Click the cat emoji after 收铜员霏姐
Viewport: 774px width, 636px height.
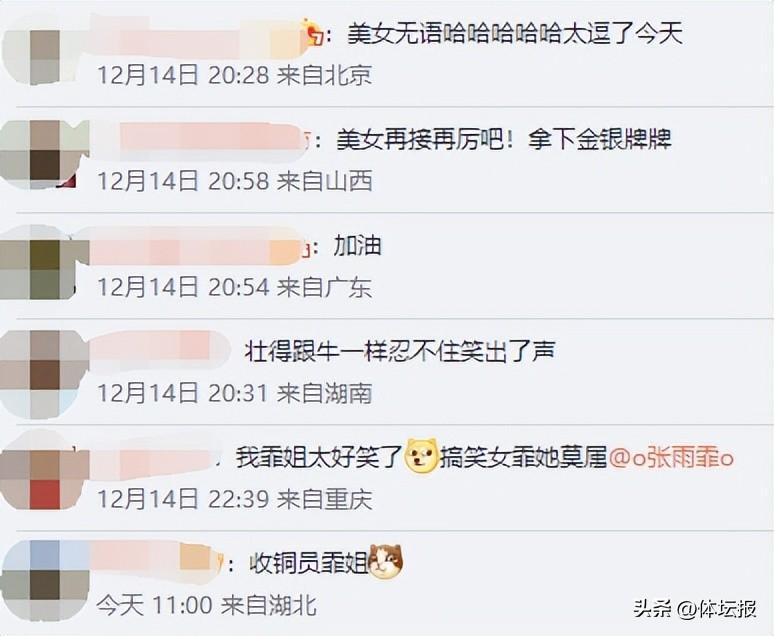pyautogui.click(x=387, y=561)
